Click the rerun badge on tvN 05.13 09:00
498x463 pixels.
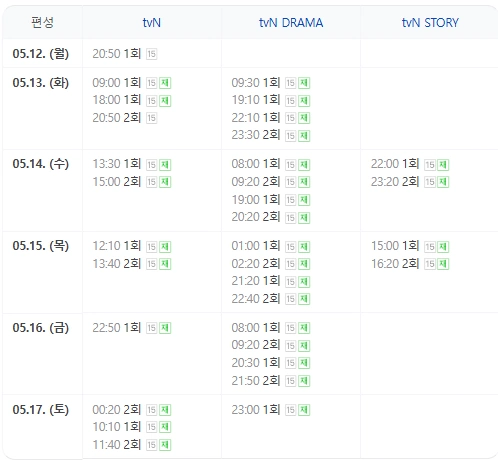click(x=165, y=83)
